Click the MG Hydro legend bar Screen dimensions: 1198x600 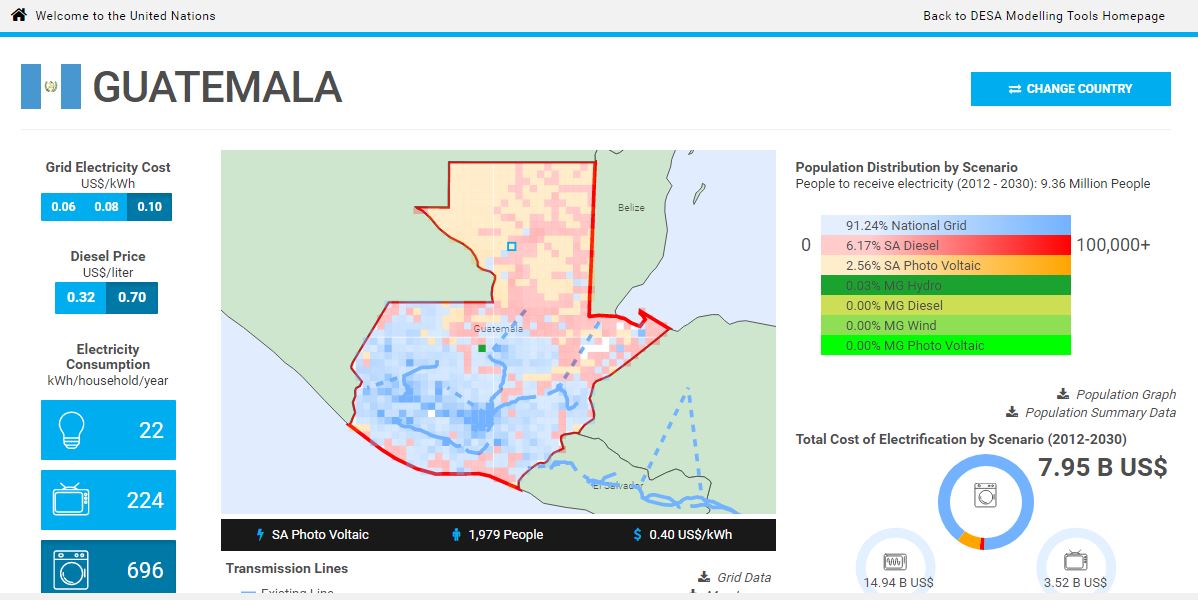(x=946, y=285)
